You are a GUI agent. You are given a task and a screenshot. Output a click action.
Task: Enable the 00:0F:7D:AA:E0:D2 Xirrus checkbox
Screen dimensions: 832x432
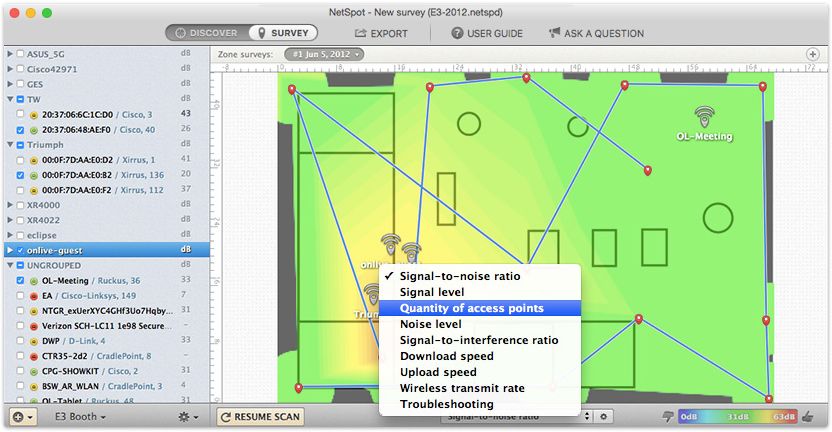click(20, 160)
